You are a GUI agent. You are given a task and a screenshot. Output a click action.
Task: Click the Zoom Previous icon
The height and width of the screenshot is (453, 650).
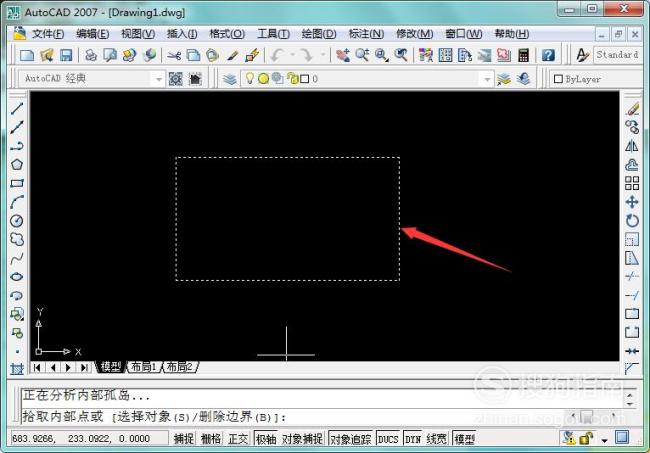point(401,55)
